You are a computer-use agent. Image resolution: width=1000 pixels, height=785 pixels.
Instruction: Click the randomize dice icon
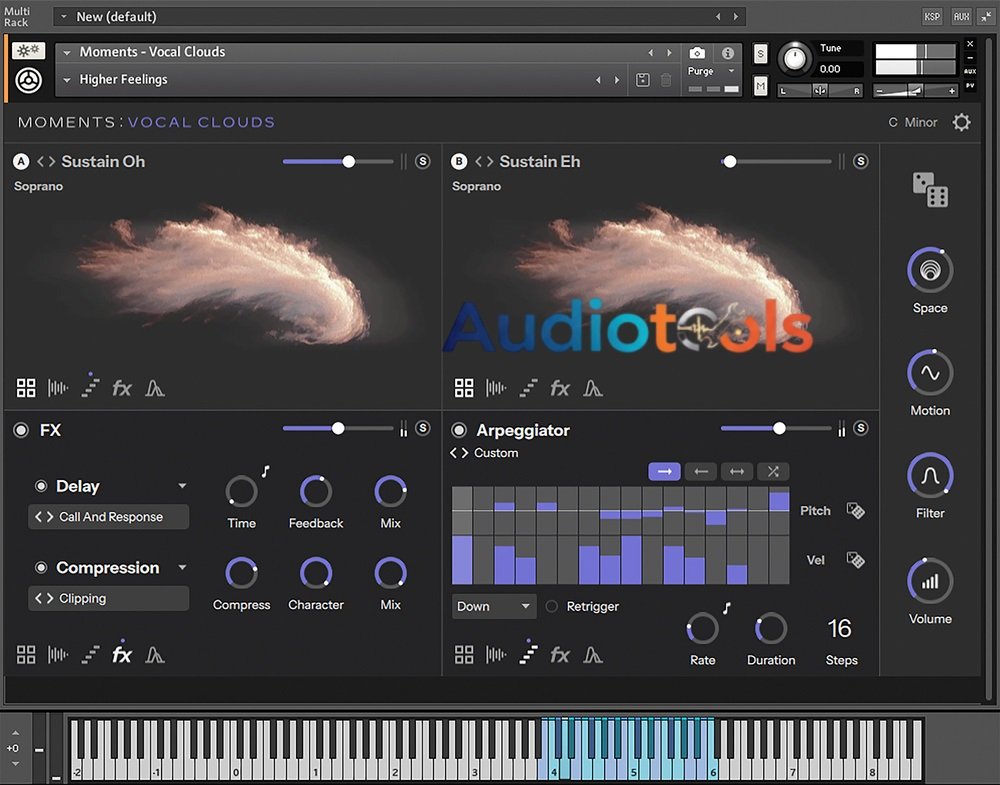tap(930, 189)
